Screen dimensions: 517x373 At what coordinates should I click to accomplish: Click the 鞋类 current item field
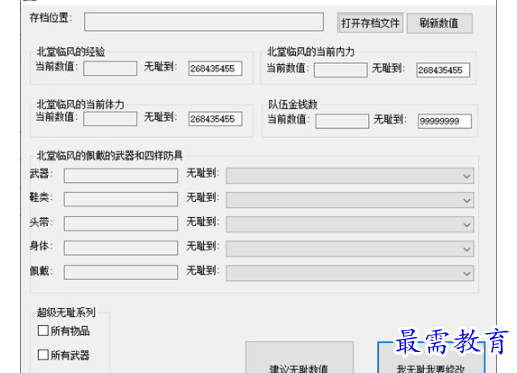click(x=121, y=199)
